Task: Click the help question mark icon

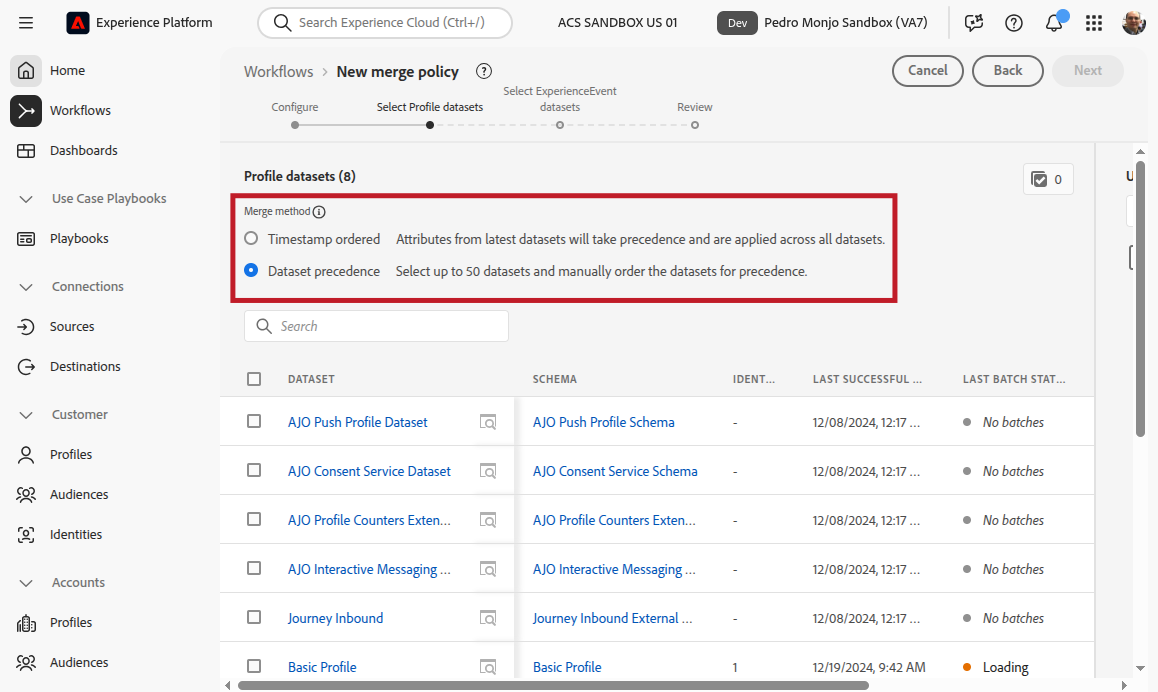Action: (x=1014, y=23)
